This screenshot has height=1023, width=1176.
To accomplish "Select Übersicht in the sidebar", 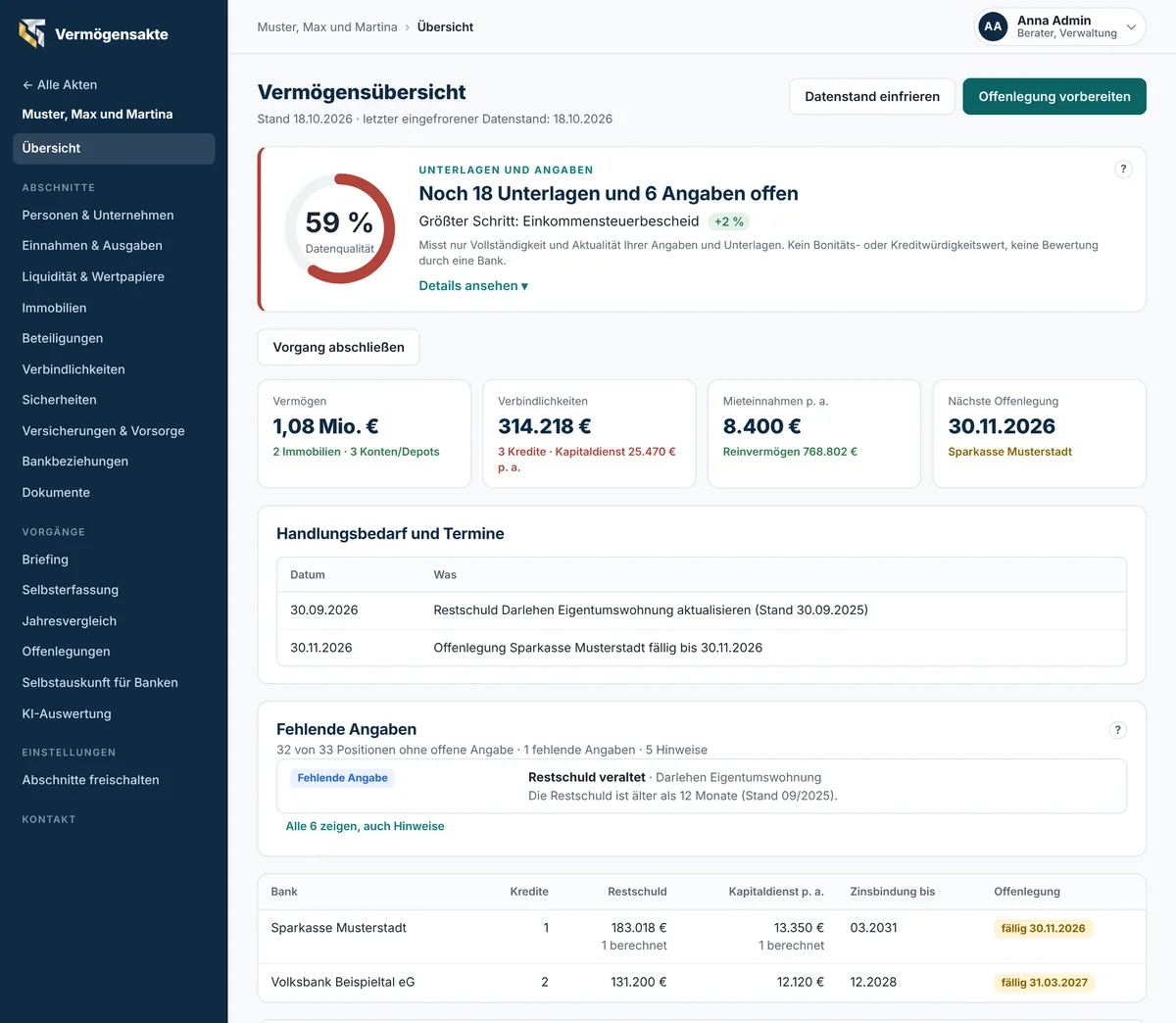I will (114, 149).
